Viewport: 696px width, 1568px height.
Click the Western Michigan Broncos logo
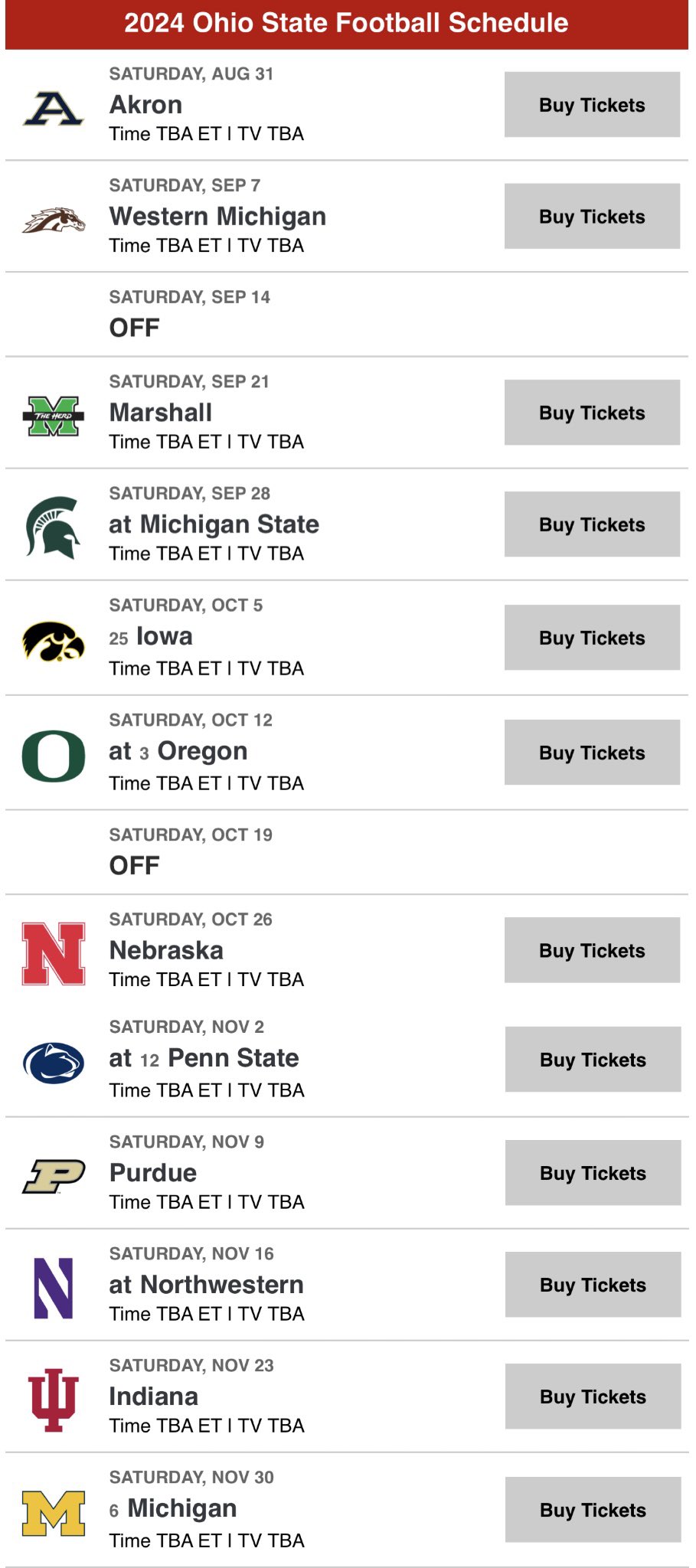point(53,220)
